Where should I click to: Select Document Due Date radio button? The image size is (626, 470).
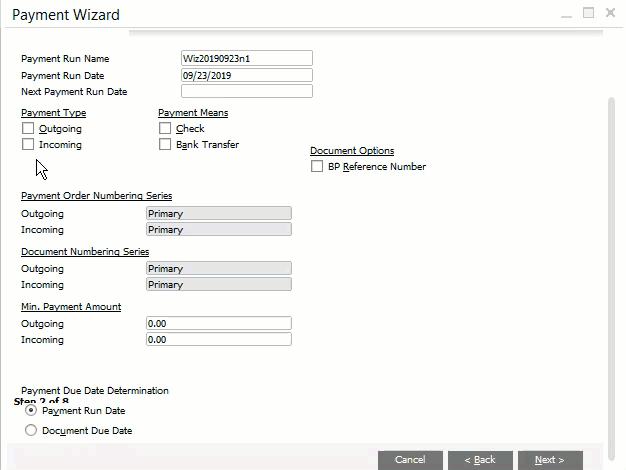tap(31, 431)
